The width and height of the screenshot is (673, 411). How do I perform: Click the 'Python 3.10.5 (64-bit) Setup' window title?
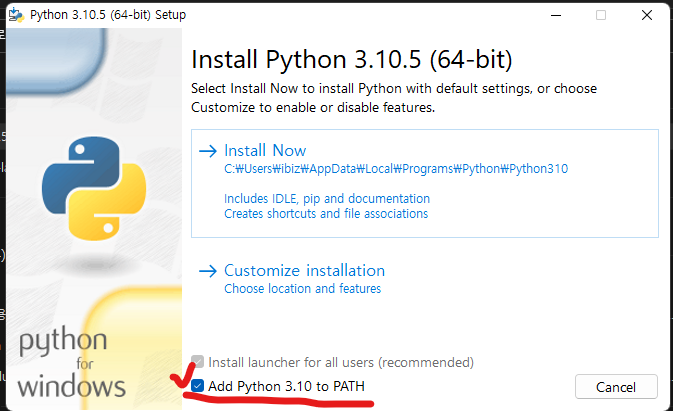point(108,15)
